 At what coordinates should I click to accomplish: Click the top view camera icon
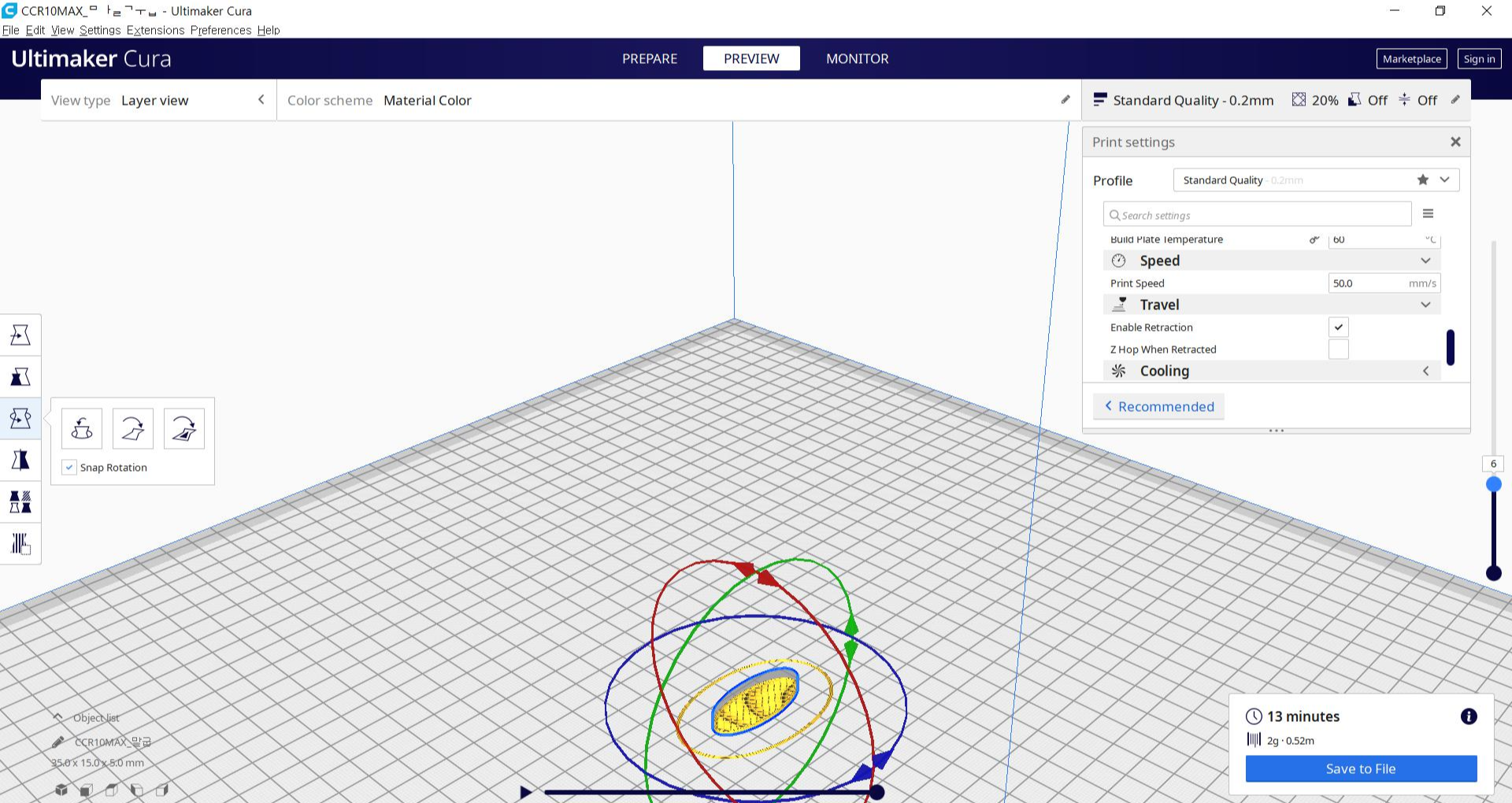[x=112, y=790]
